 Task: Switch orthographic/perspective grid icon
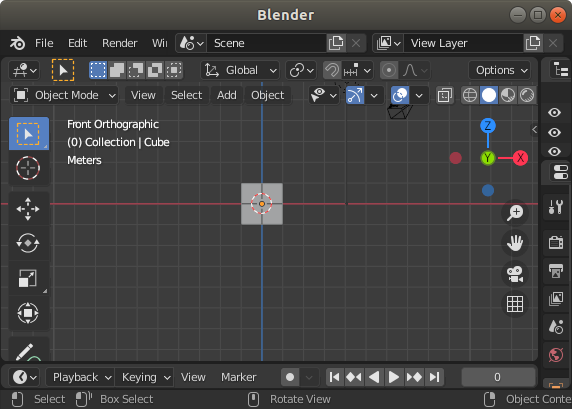click(x=515, y=304)
